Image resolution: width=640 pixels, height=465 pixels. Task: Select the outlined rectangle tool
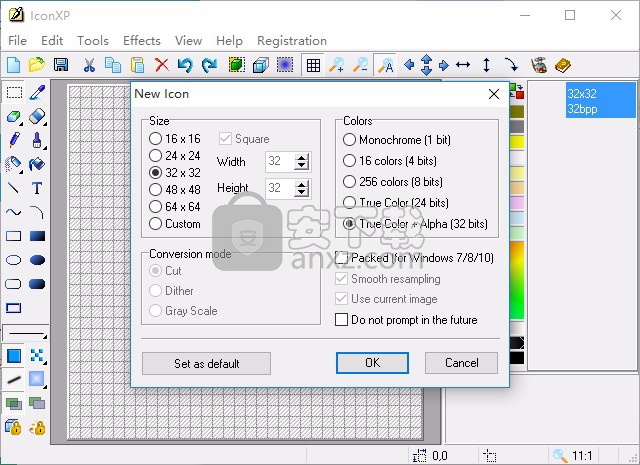(x=14, y=236)
